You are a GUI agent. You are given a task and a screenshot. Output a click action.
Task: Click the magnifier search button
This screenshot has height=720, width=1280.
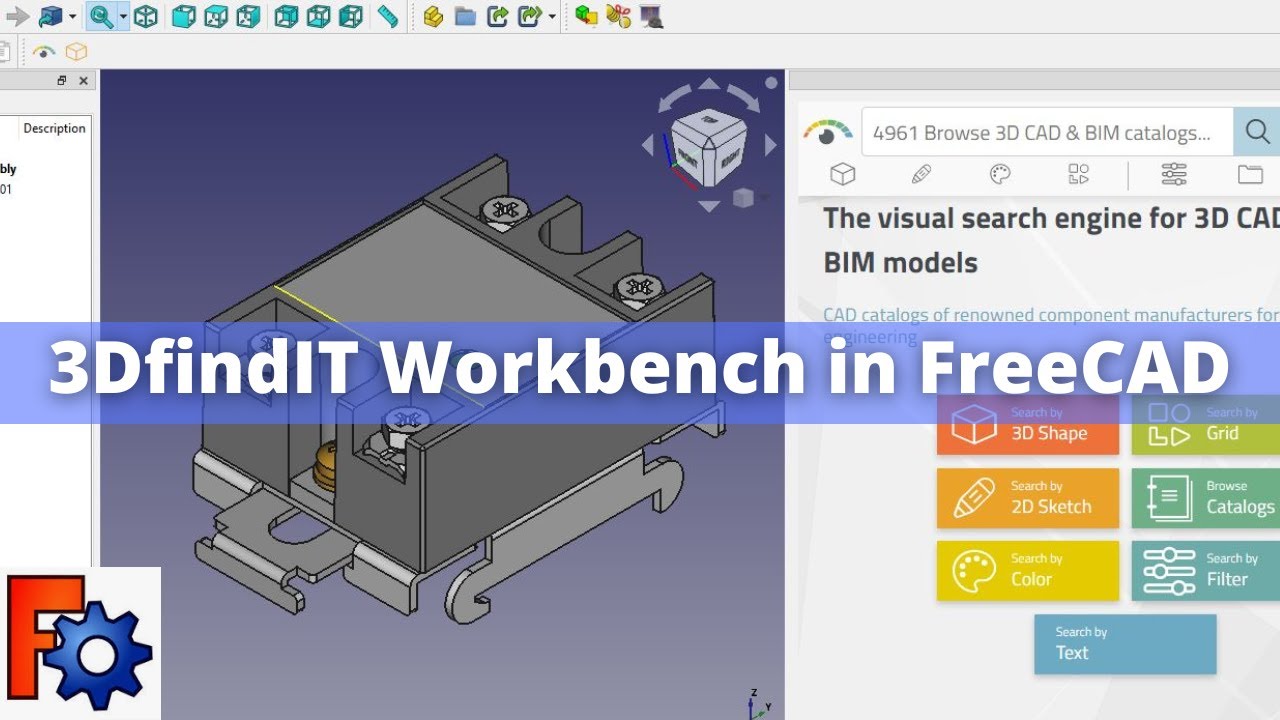[x=1256, y=132]
